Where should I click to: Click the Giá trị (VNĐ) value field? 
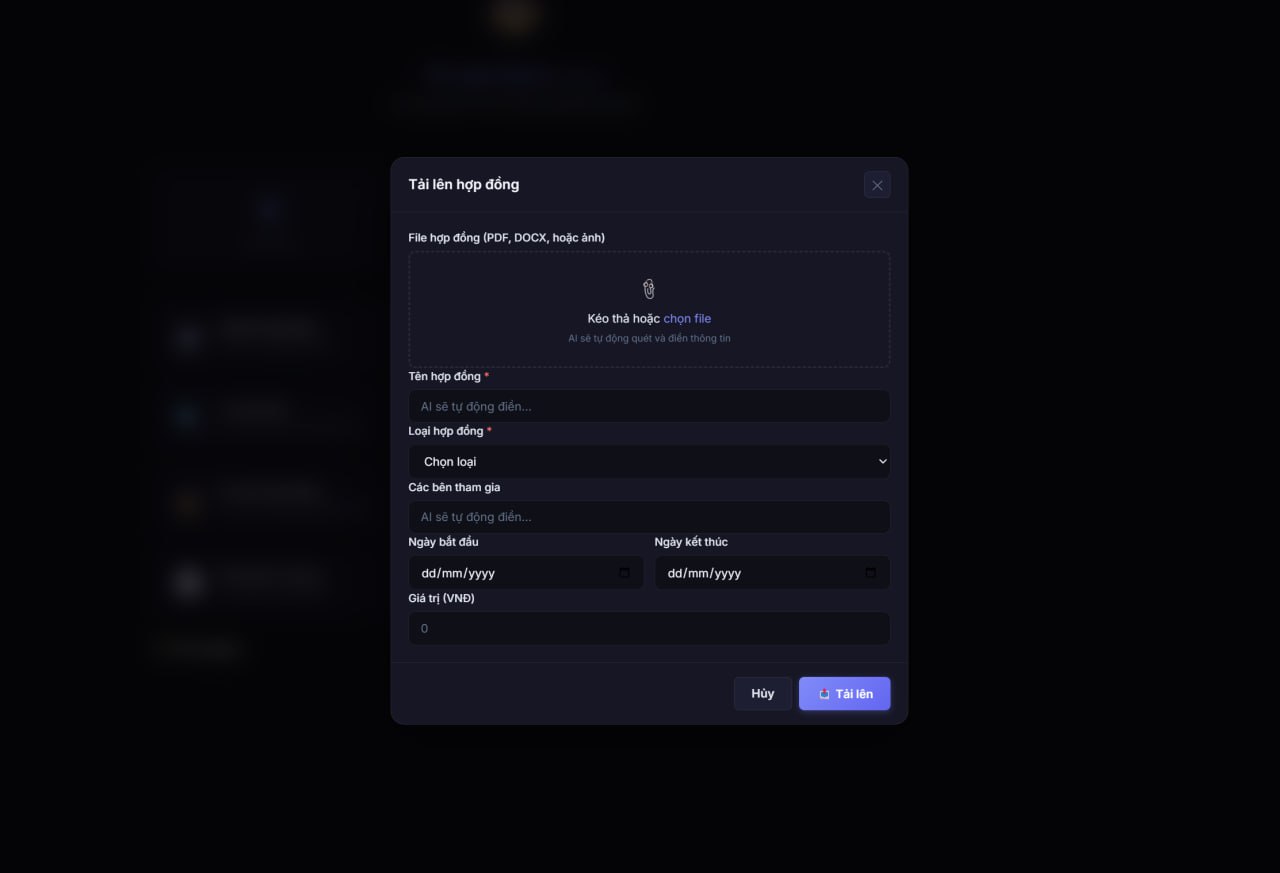[648, 628]
